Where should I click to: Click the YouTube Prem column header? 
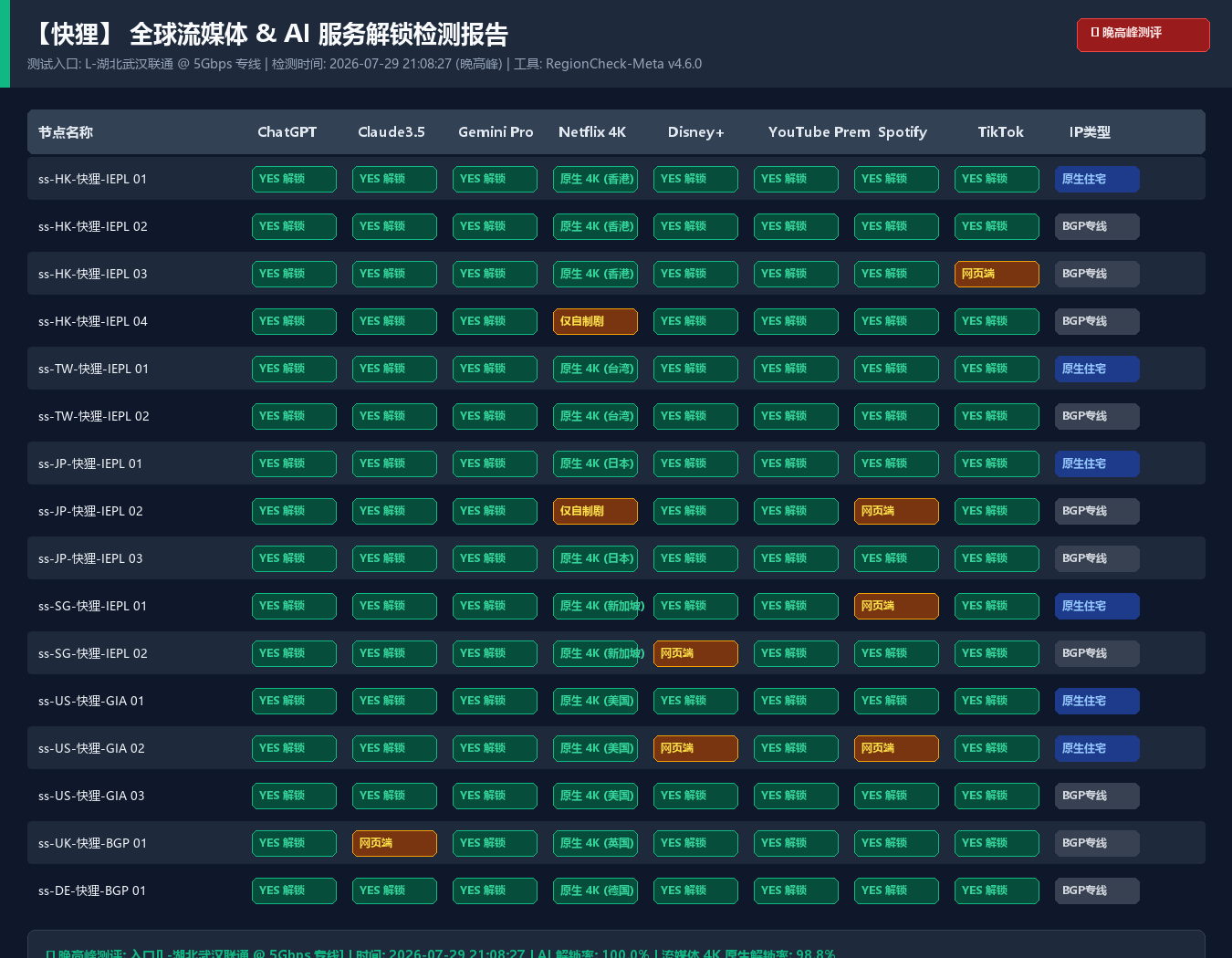pyautogui.click(x=820, y=132)
